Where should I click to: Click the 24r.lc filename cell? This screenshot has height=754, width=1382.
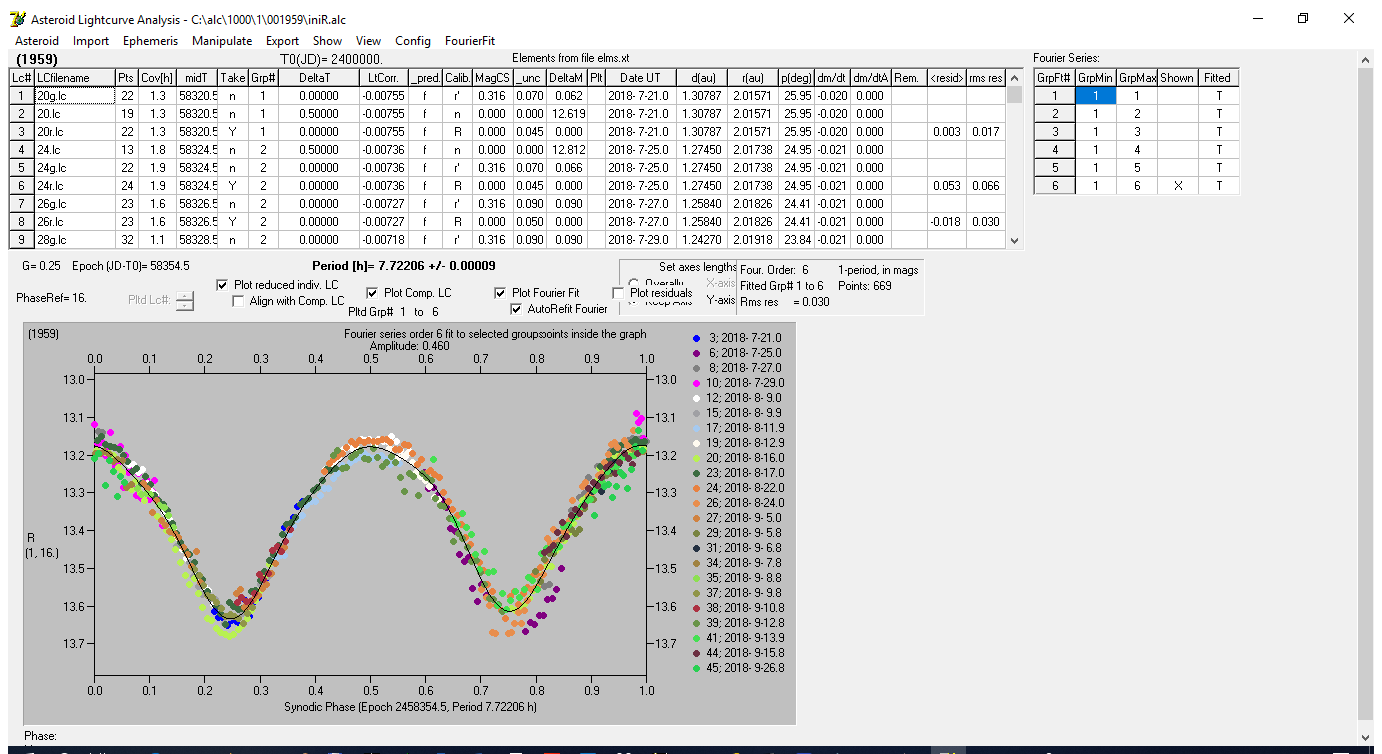pyautogui.click(x=74, y=186)
